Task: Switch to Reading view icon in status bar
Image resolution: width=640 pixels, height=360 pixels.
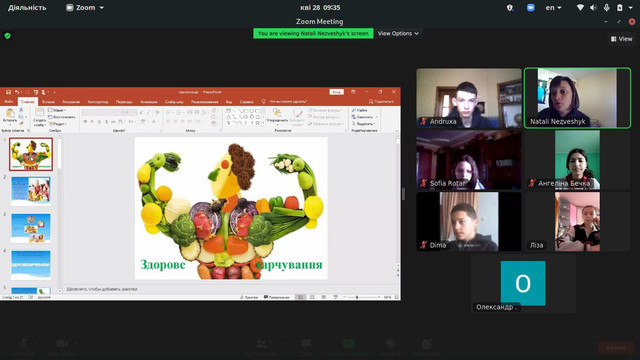Action: 324,297
